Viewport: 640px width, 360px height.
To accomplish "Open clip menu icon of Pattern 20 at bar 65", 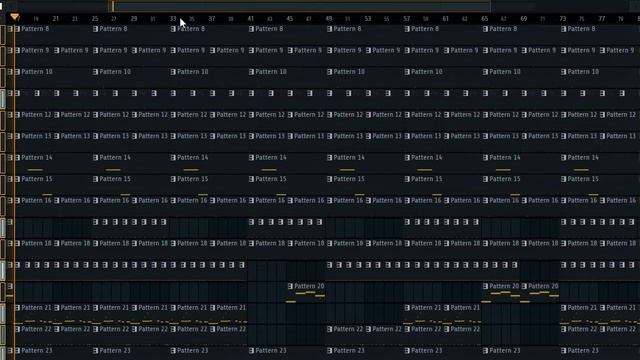I will pyautogui.click(x=485, y=286).
